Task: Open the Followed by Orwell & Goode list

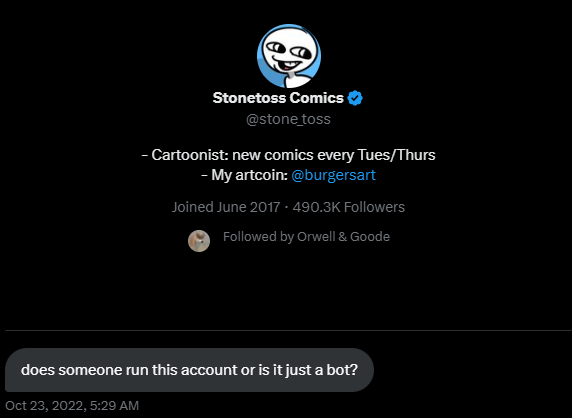Action: click(306, 237)
